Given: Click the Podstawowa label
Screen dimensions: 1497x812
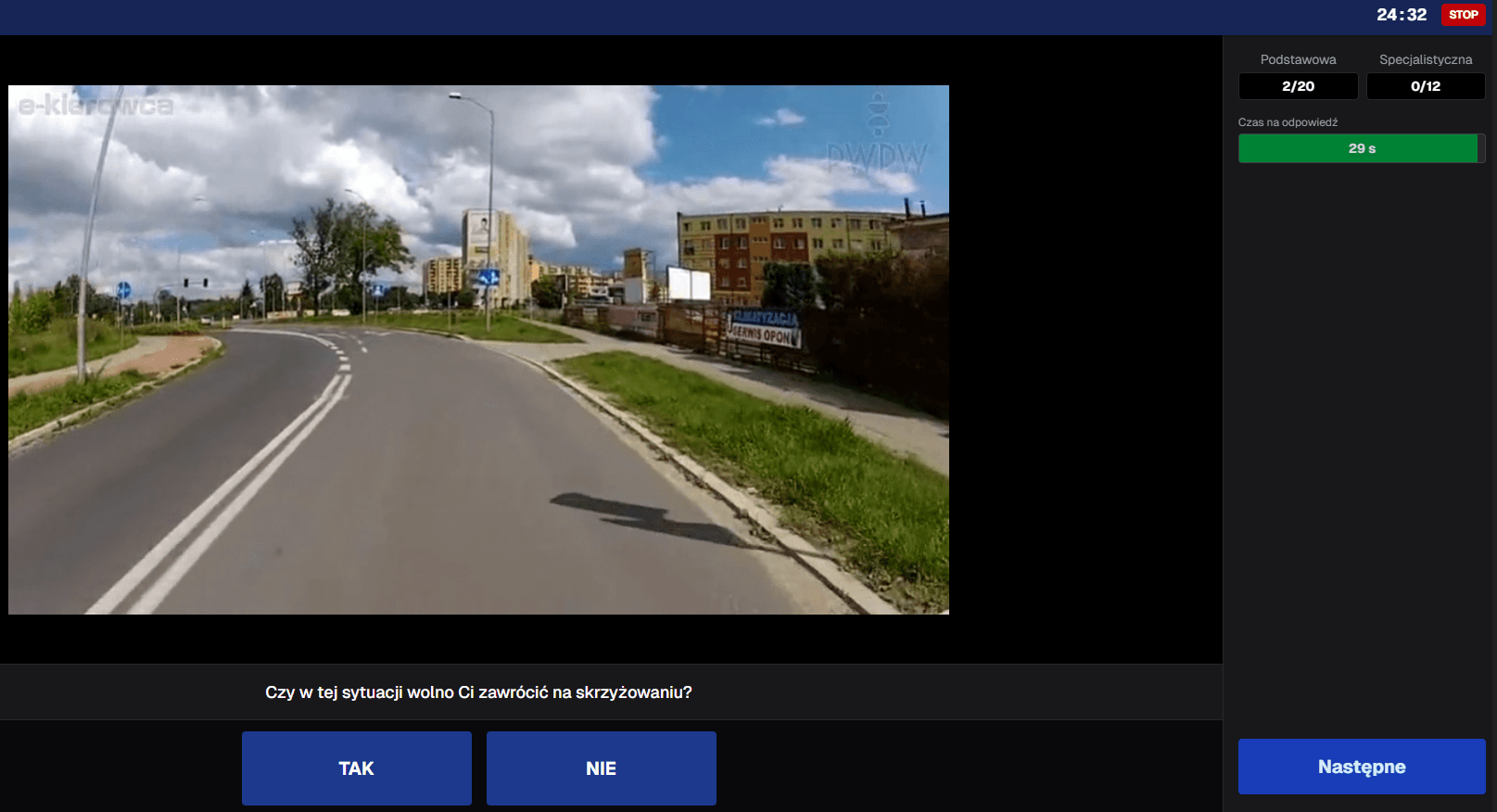Looking at the screenshot, I should (1298, 59).
